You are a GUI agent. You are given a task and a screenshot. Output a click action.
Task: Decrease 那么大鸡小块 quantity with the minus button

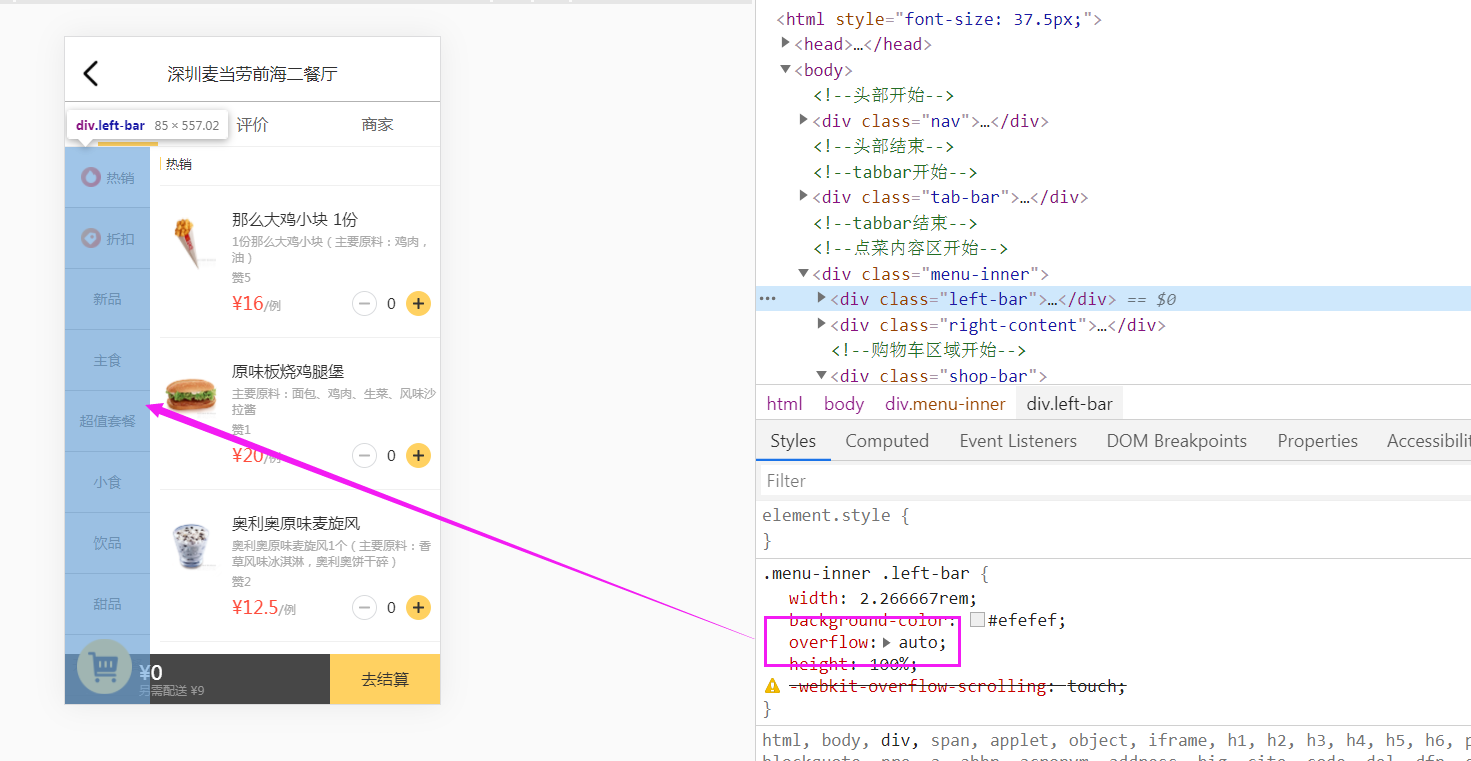tap(364, 303)
